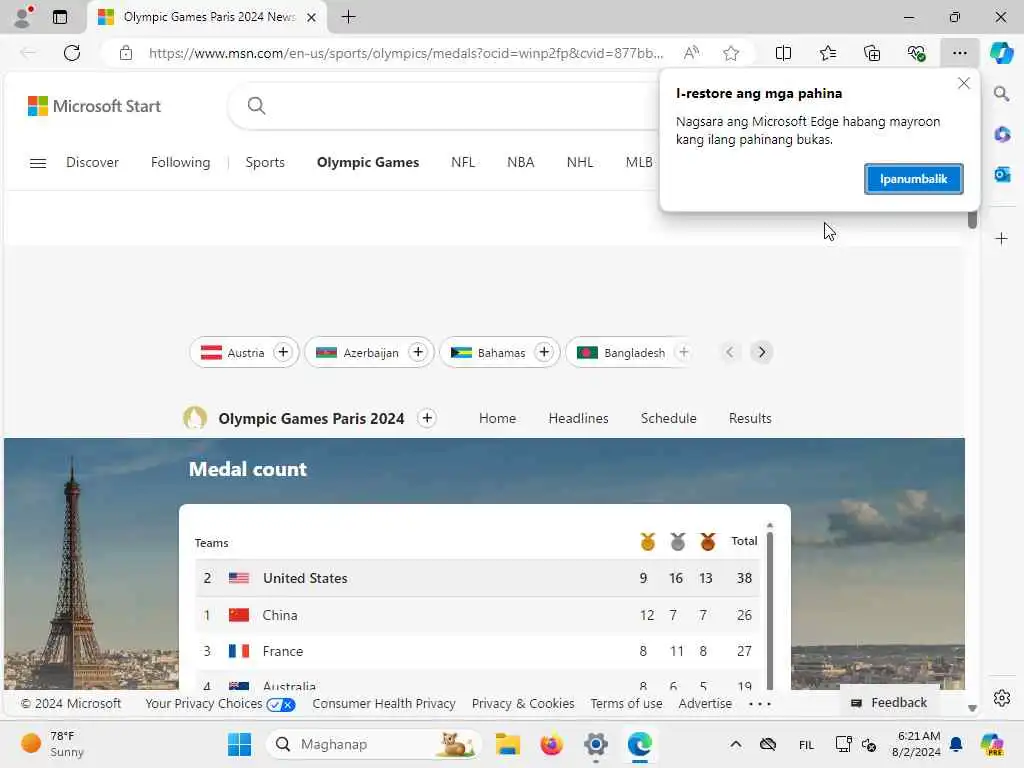Open the hamburger navigation menu
The width and height of the screenshot is (1024, 768).
click(38, 163)
